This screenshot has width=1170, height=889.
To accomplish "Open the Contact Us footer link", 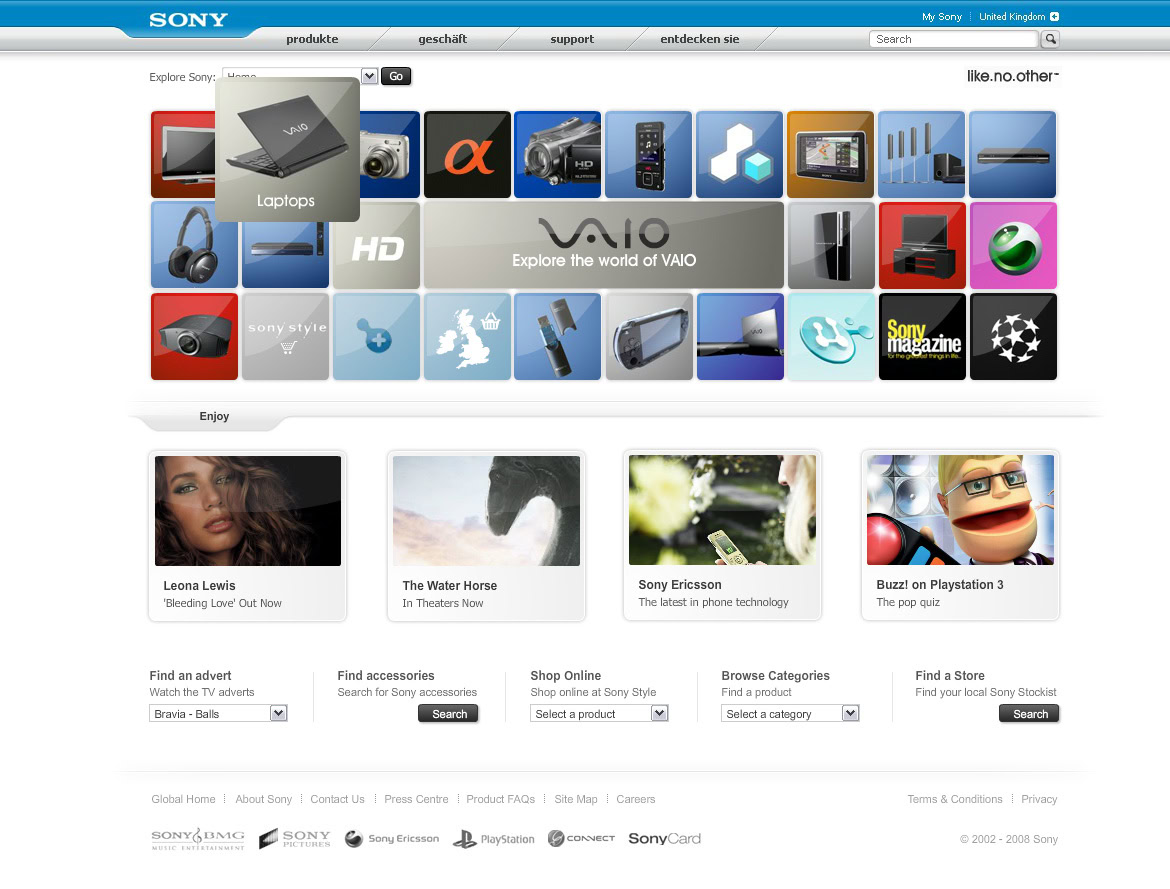I will 337,799.
